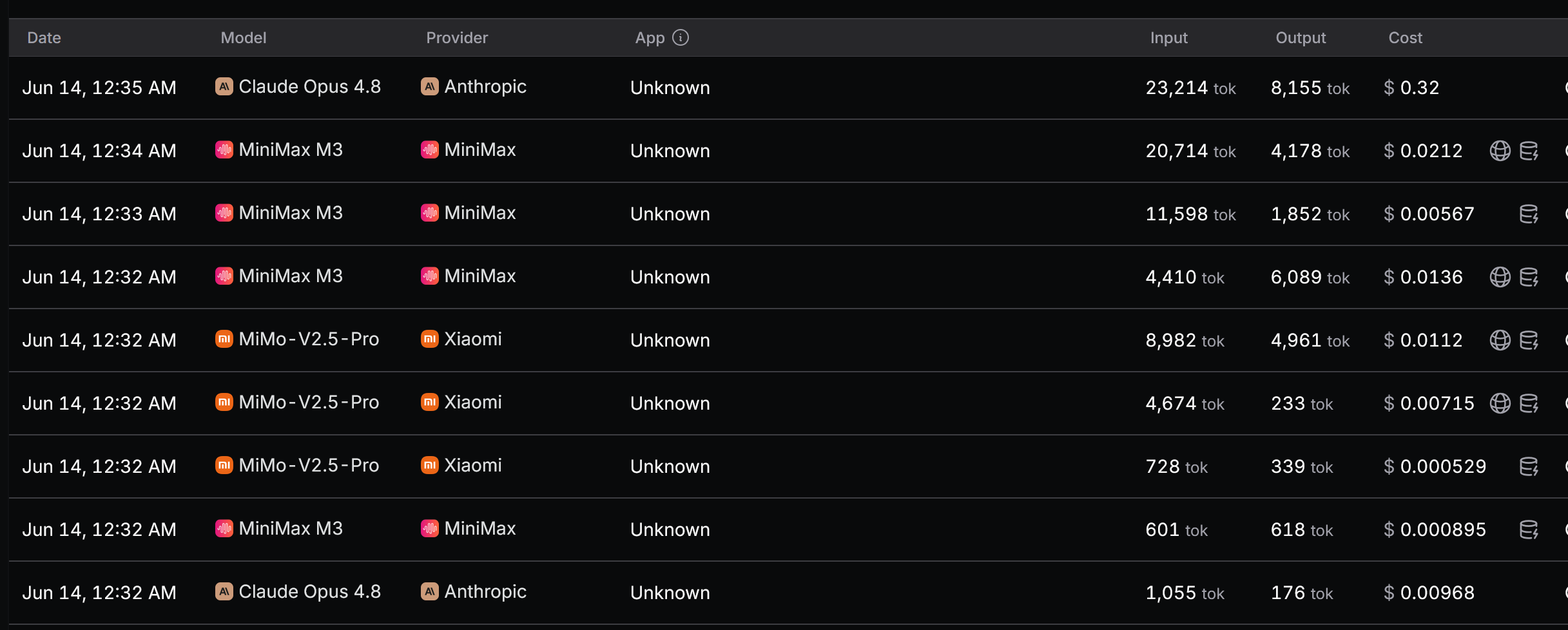1568x630 pixels.
Task: Click the Provider column header
Action: 457,38
